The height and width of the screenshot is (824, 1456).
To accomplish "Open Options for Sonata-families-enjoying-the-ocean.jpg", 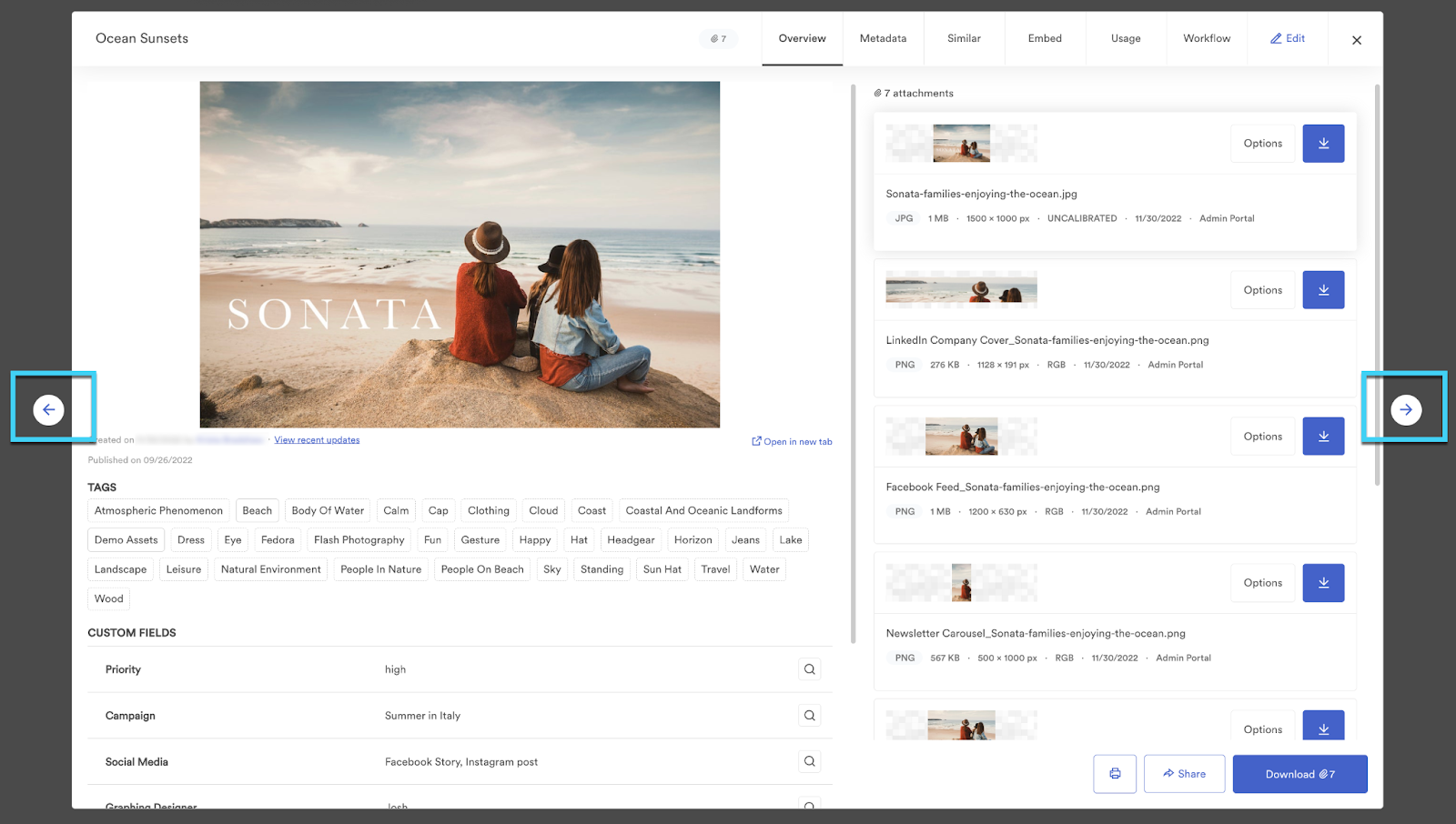I will tap(1263, 144).
